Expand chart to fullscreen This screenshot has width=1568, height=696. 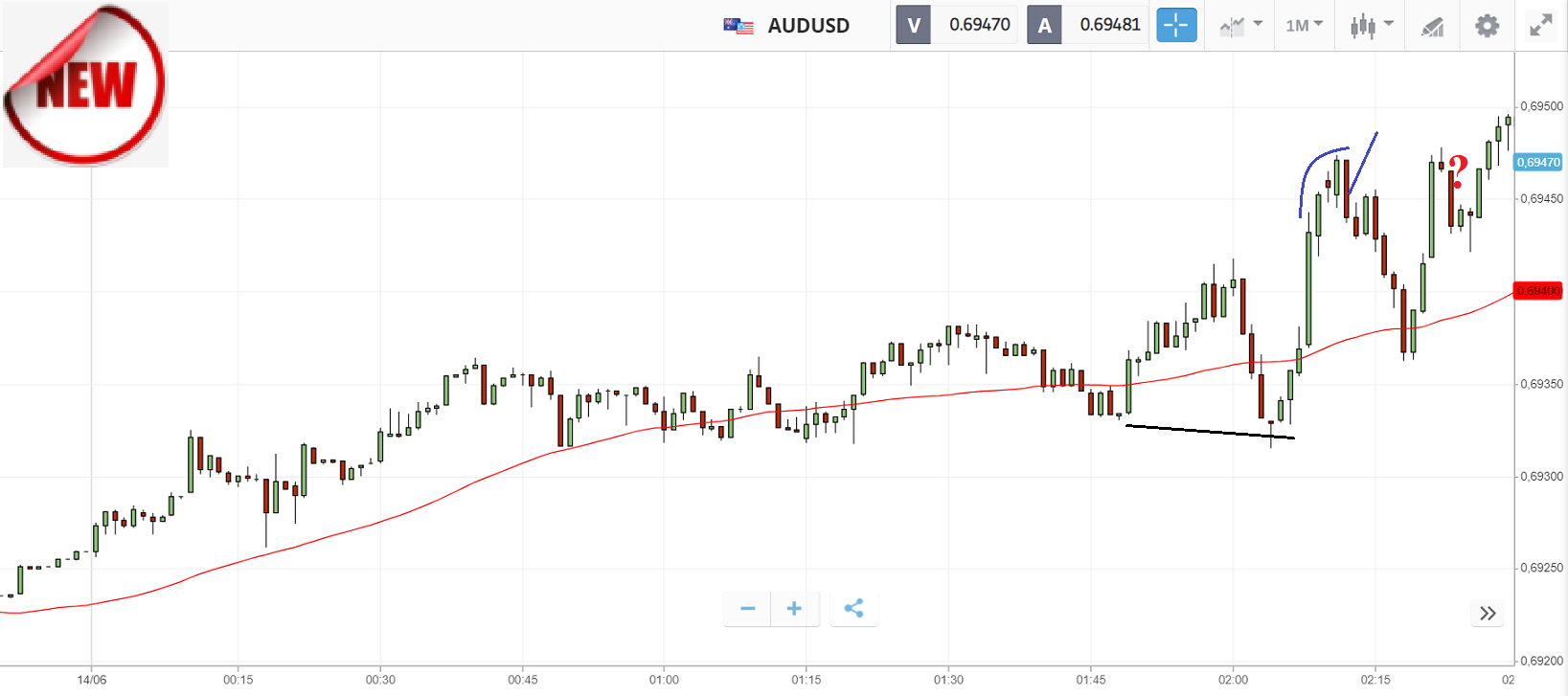coord(1540,26)
